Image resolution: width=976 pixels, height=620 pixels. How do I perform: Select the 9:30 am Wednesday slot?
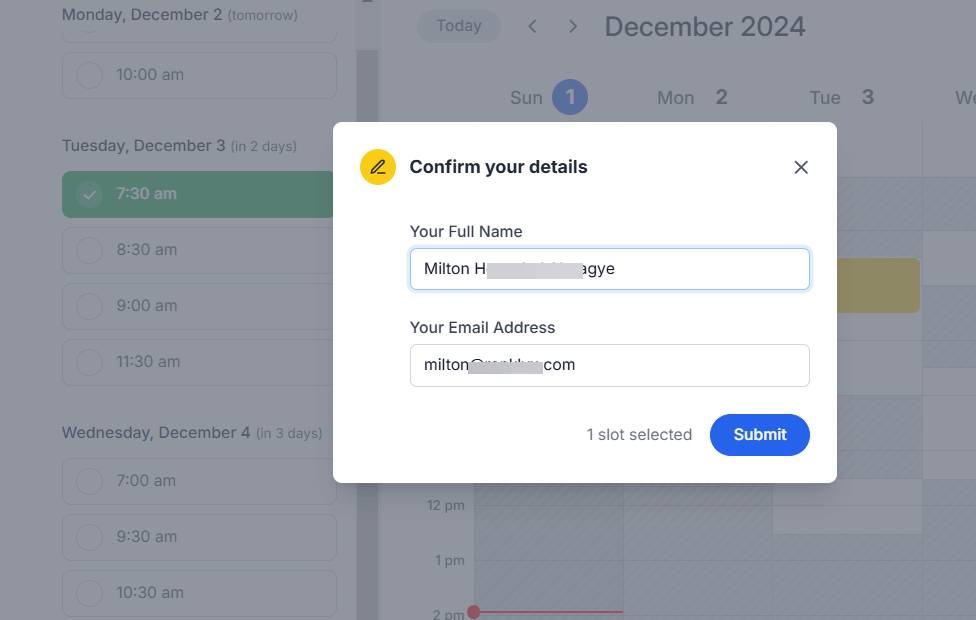tap(198, 537)
